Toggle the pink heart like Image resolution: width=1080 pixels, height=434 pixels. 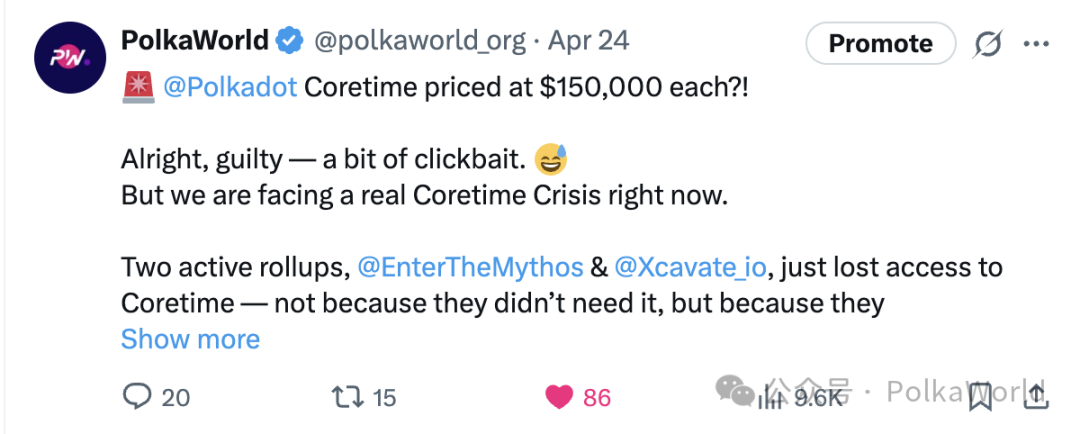tap(559, 397)
